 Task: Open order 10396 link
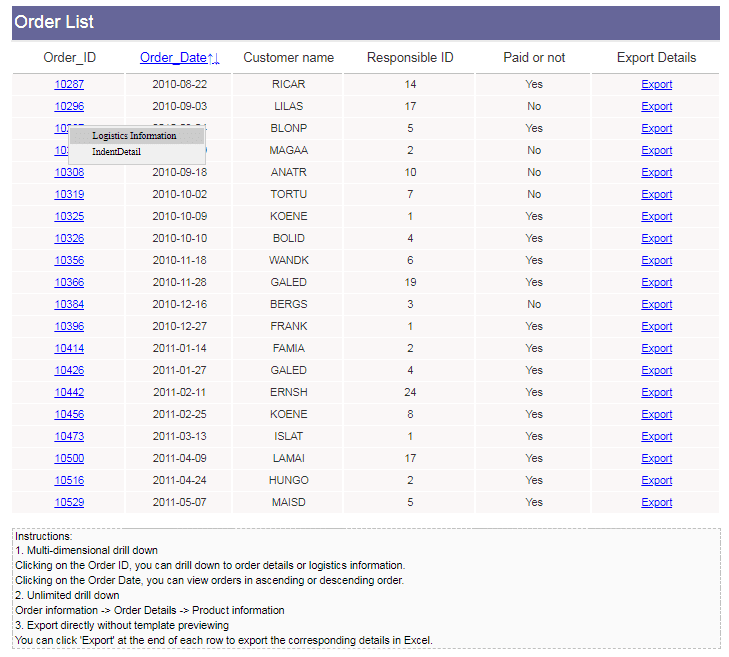tap(69, 326)
